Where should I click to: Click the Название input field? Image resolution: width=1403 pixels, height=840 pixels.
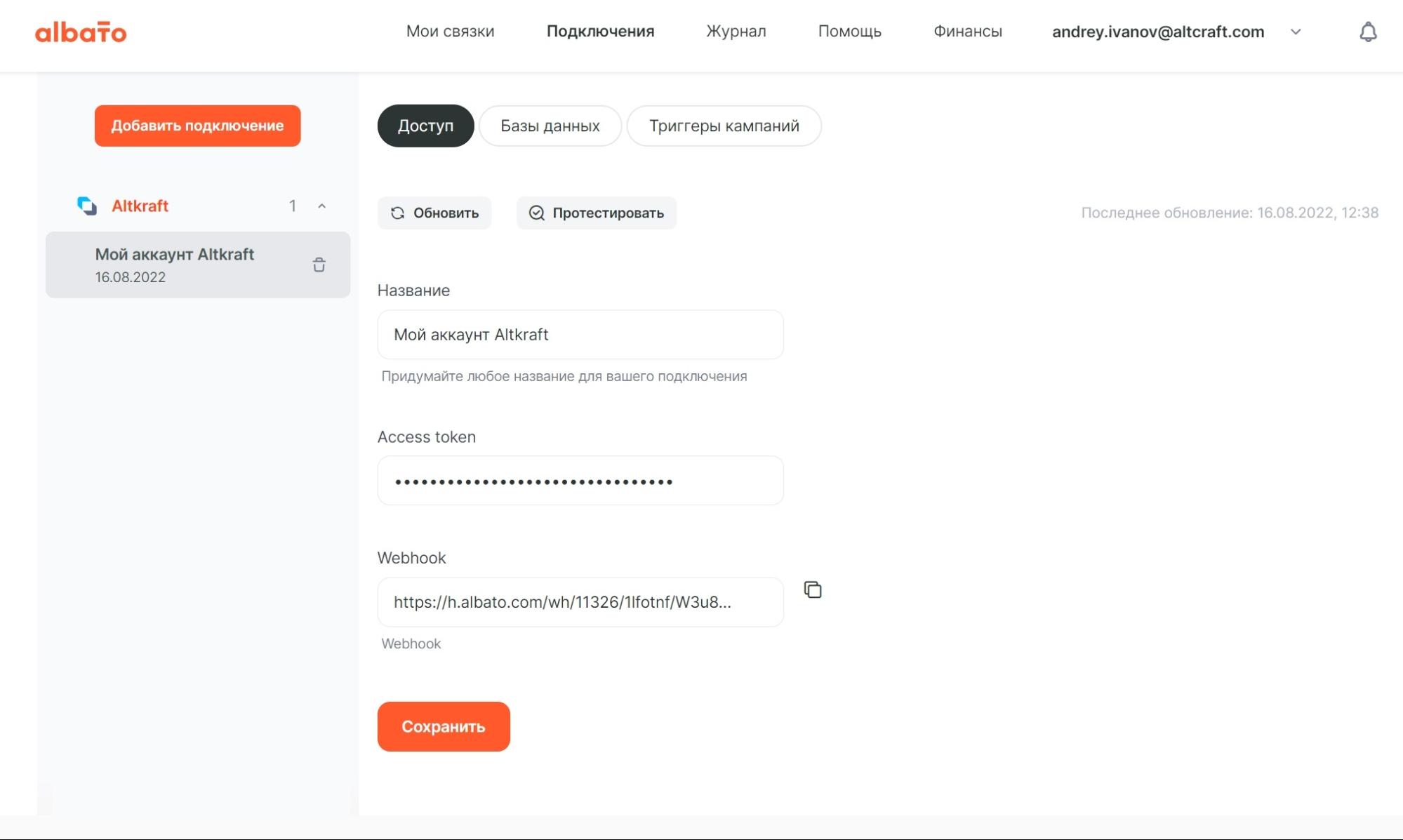[x=580, y=335]
